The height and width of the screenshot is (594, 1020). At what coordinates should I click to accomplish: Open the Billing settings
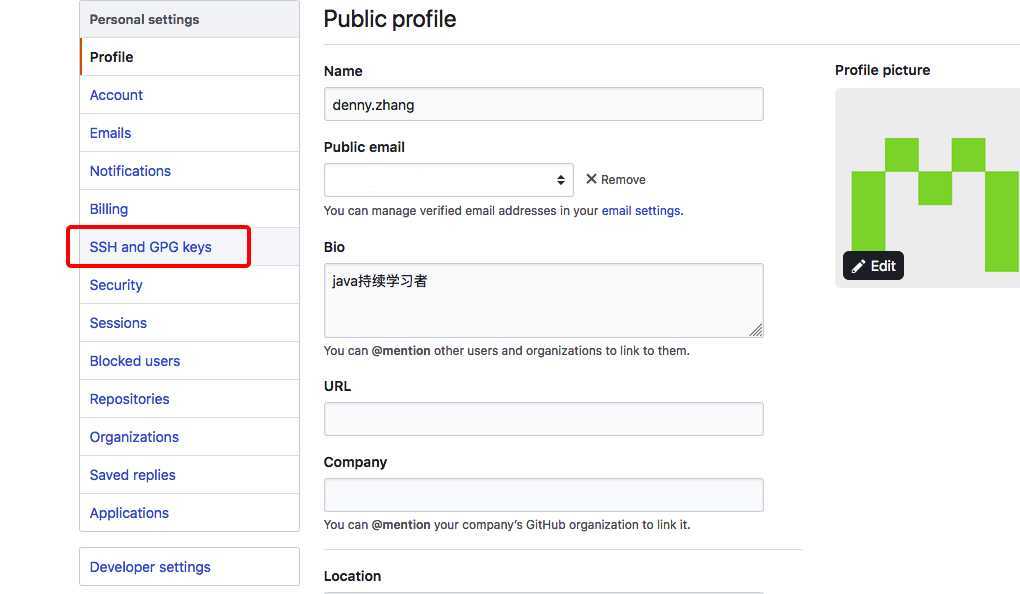109,209
